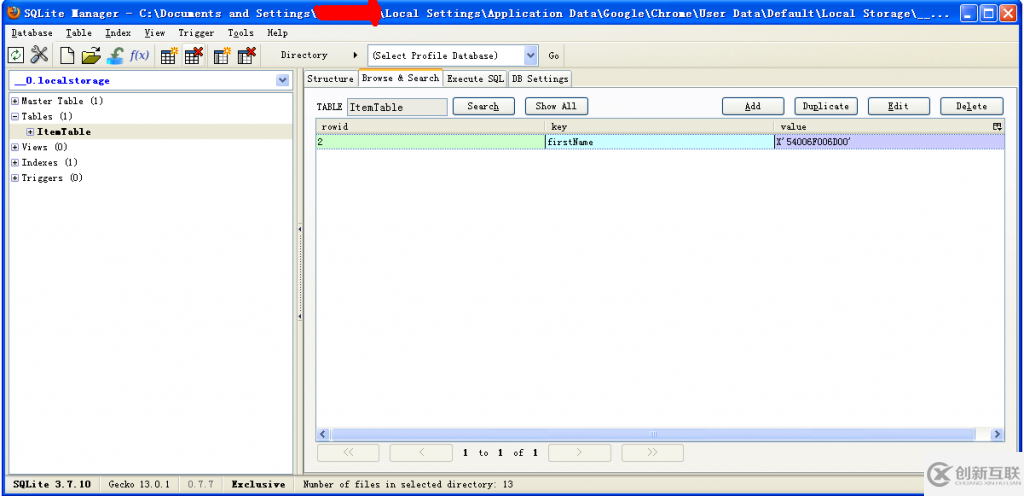This screenshot has width=1024, height=496.
Task: Open the View menu
Action: point(155,33)
